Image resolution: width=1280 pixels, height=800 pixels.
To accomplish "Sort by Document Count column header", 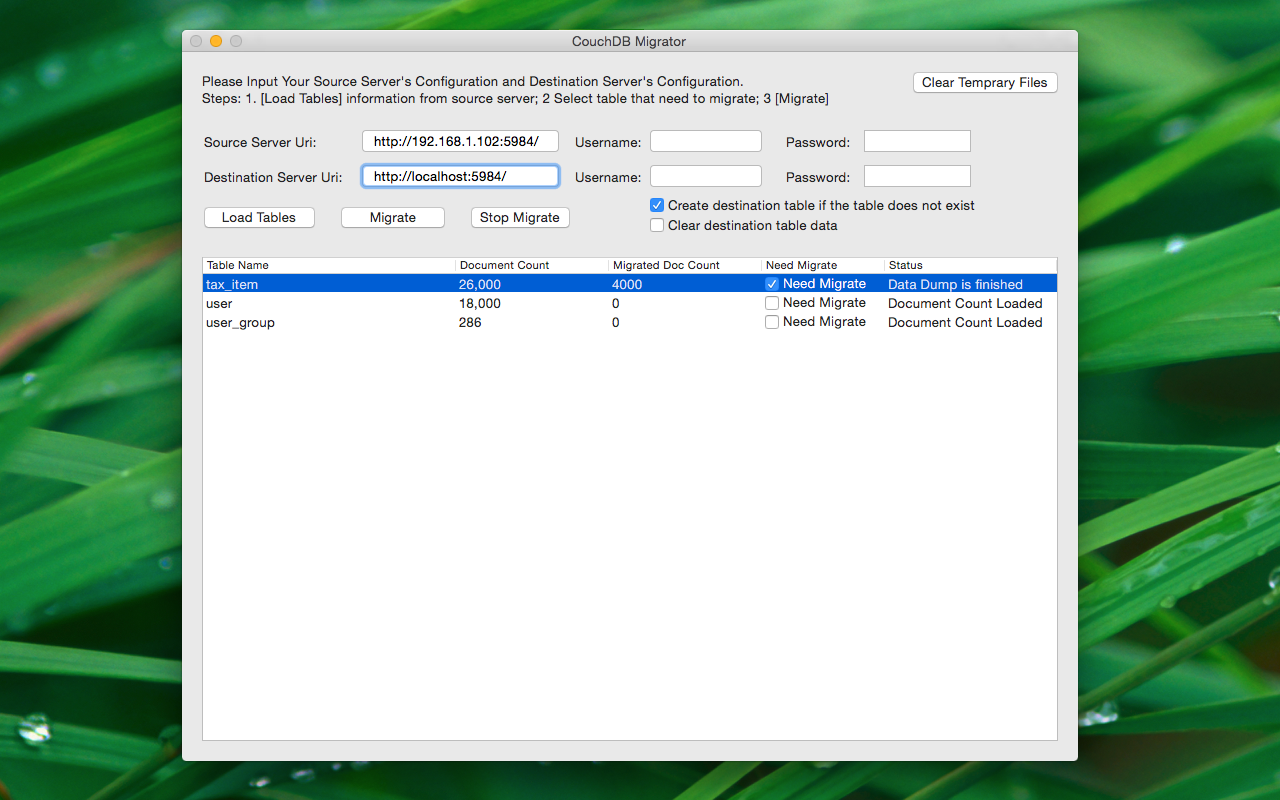I will pyautogui.click(x=531, y=265).
